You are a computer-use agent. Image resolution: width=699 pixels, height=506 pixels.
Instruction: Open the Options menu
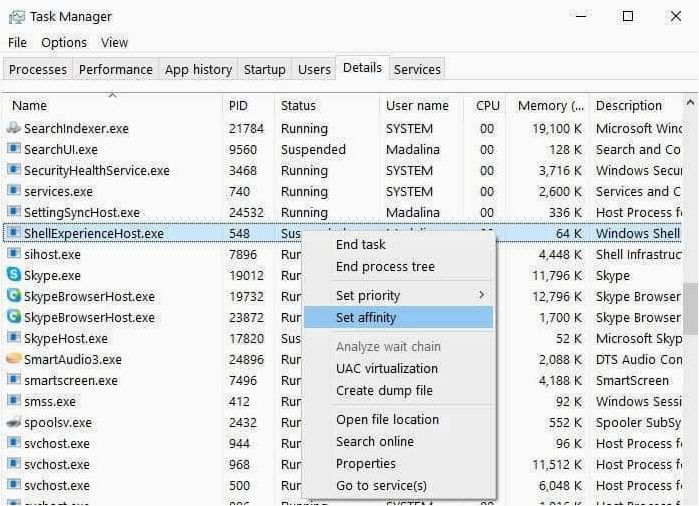(x=64, y=43)
